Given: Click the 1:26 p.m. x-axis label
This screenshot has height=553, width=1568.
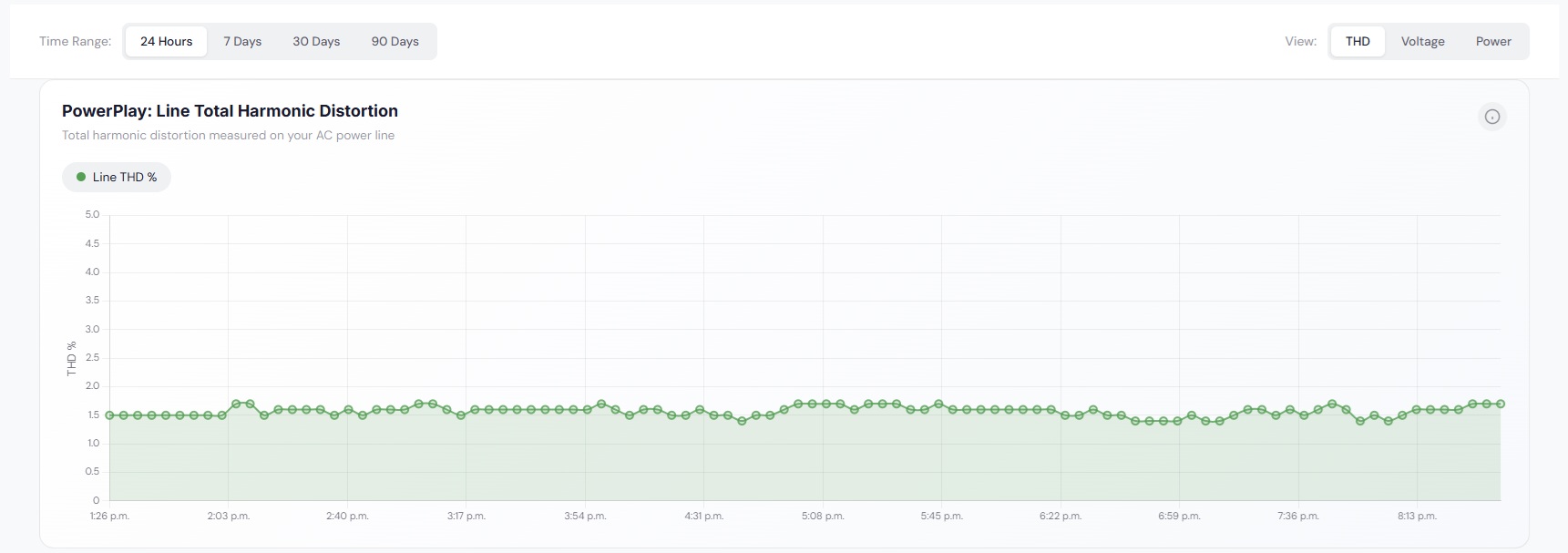Looking at the screenshot, I should 109,517.
